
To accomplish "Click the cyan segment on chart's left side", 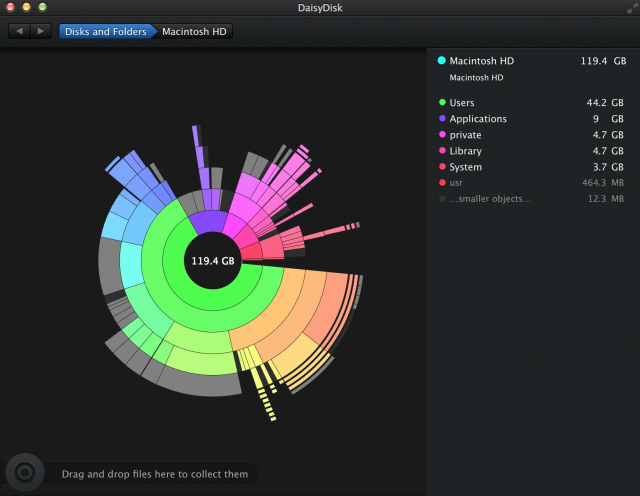I will coord(132,265).
